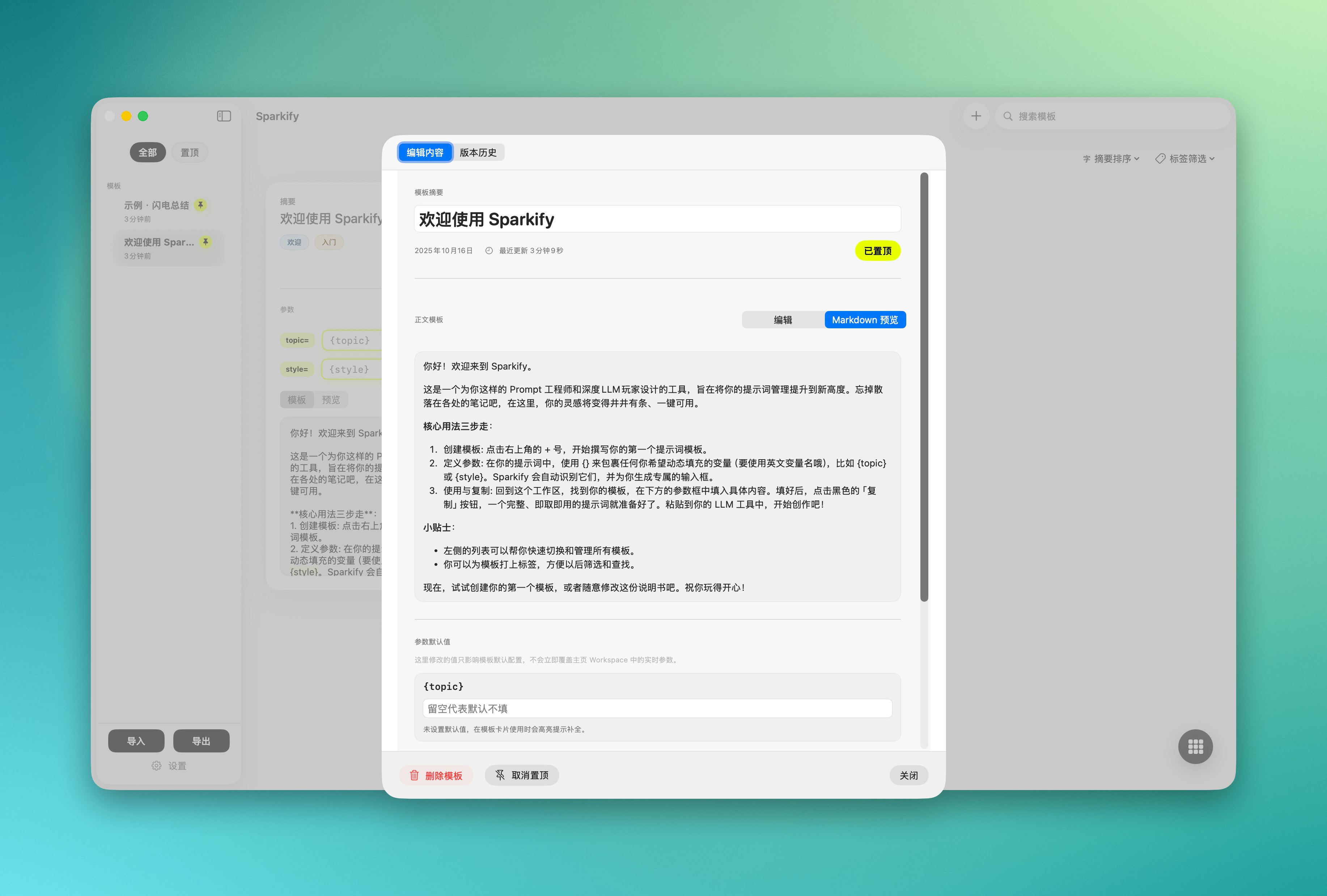Toggle the sidebar panel icon
Image resolution: width=1327 pixels, height=896 pixels.
224,116
